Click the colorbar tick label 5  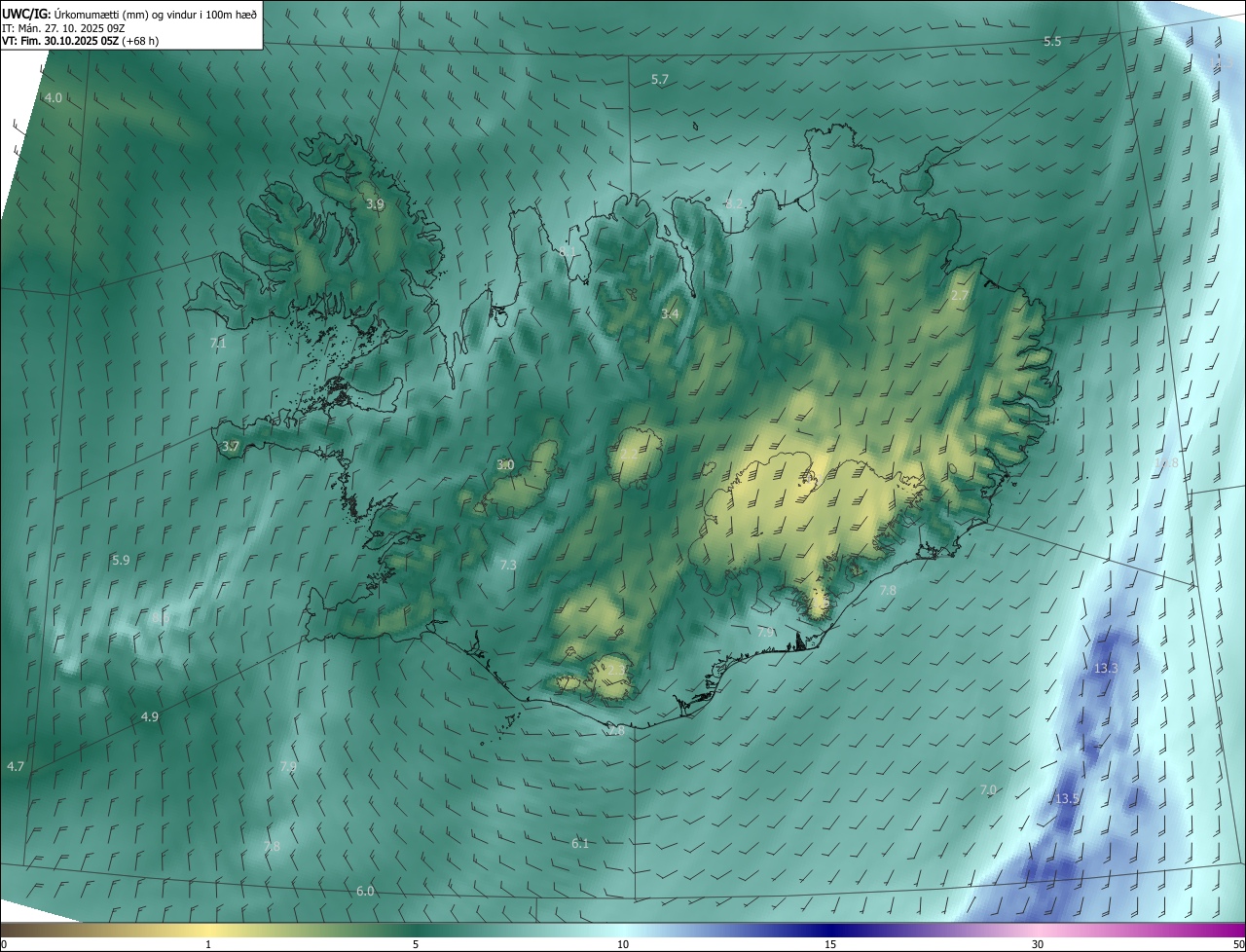click(x=416, y=945)
